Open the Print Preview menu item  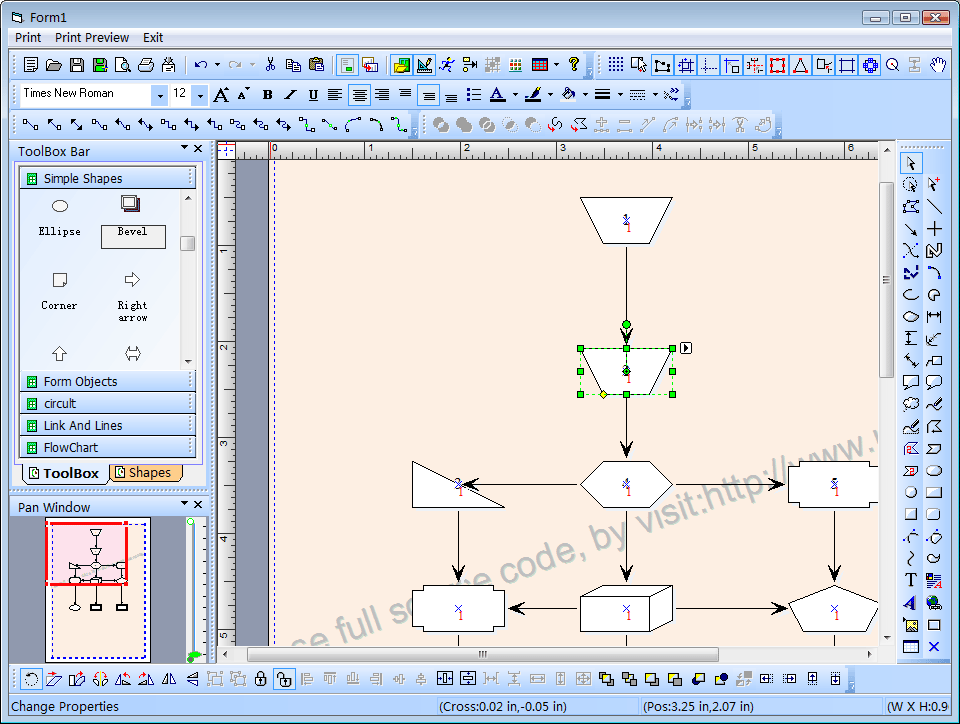point(92,37)
